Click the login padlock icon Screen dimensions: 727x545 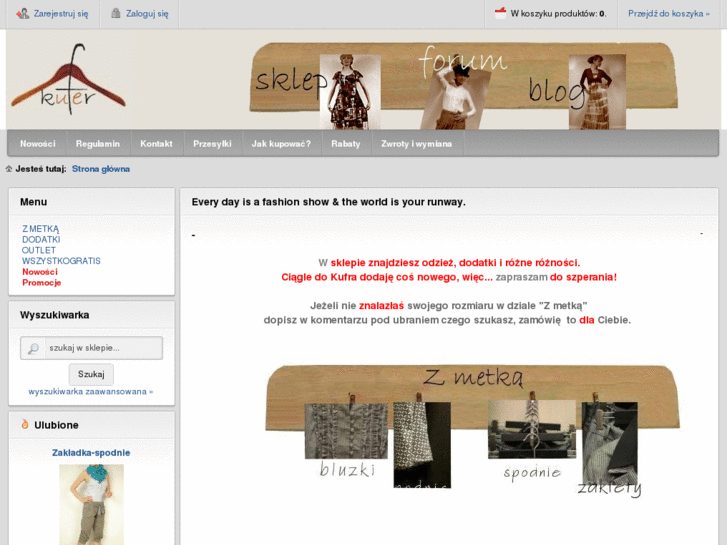point(116,13)
